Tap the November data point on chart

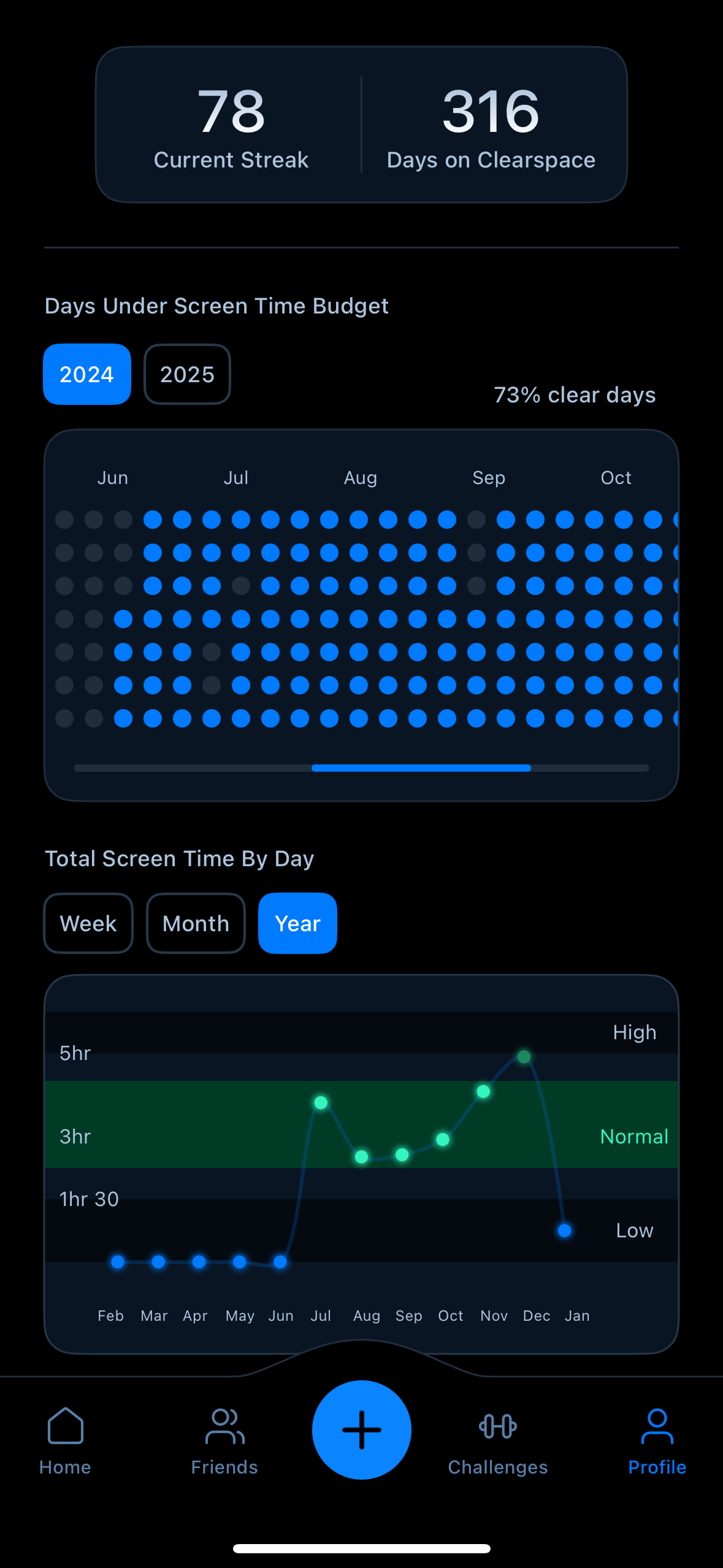pos(483,1091)
